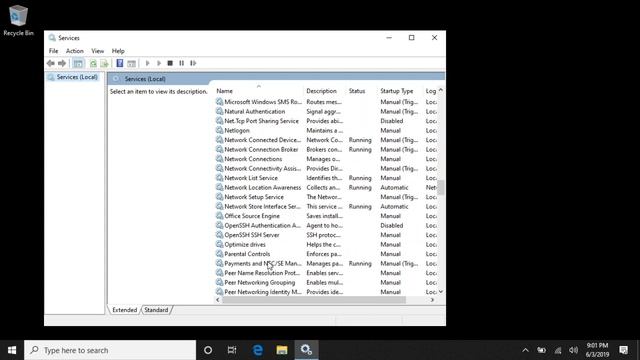Click the Refresh toolbar icon
This screenshot has height=360, width=640.
pyautogui.click(x=93, y=63)
